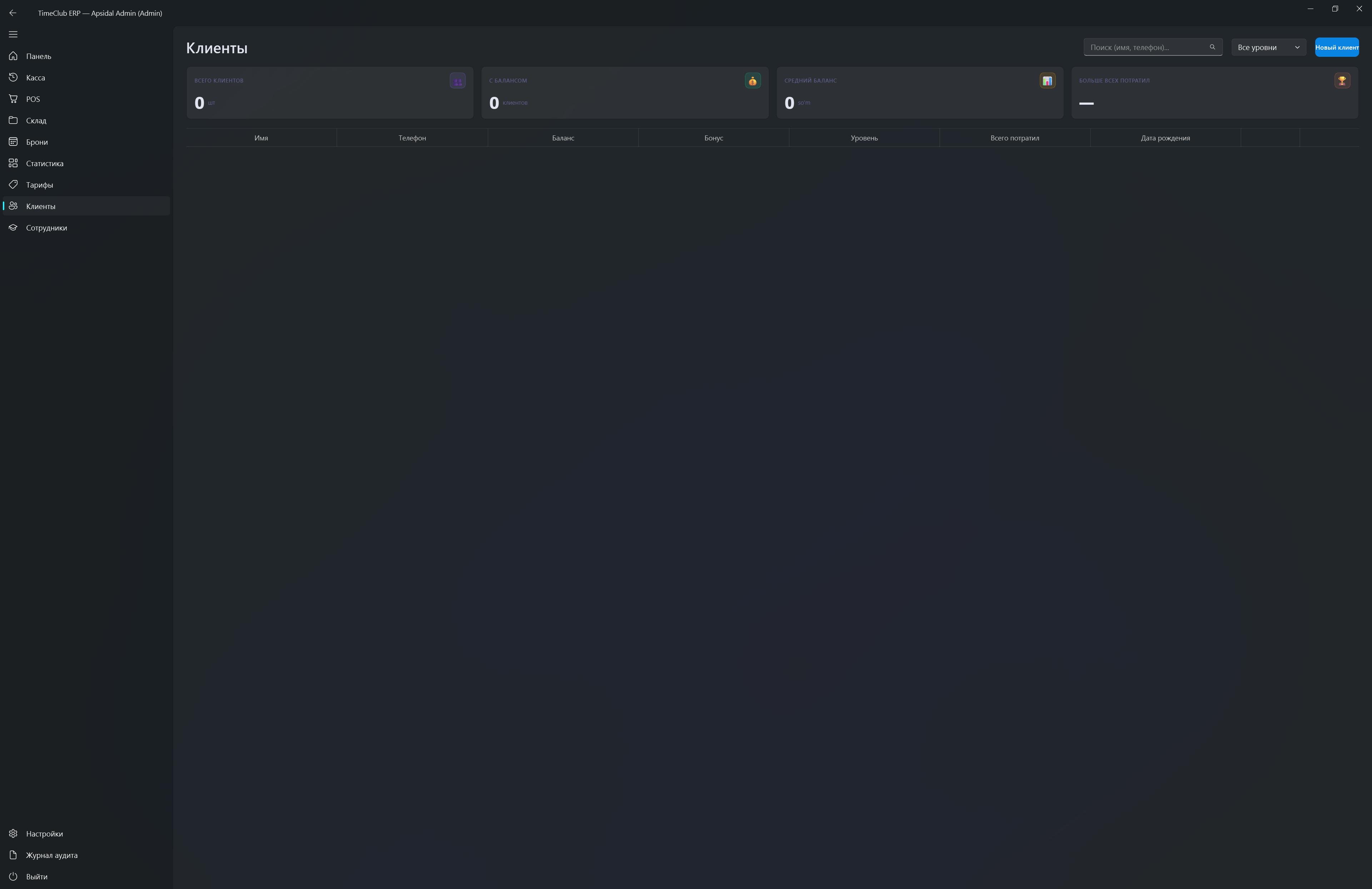Navigate to Склад

86,120
